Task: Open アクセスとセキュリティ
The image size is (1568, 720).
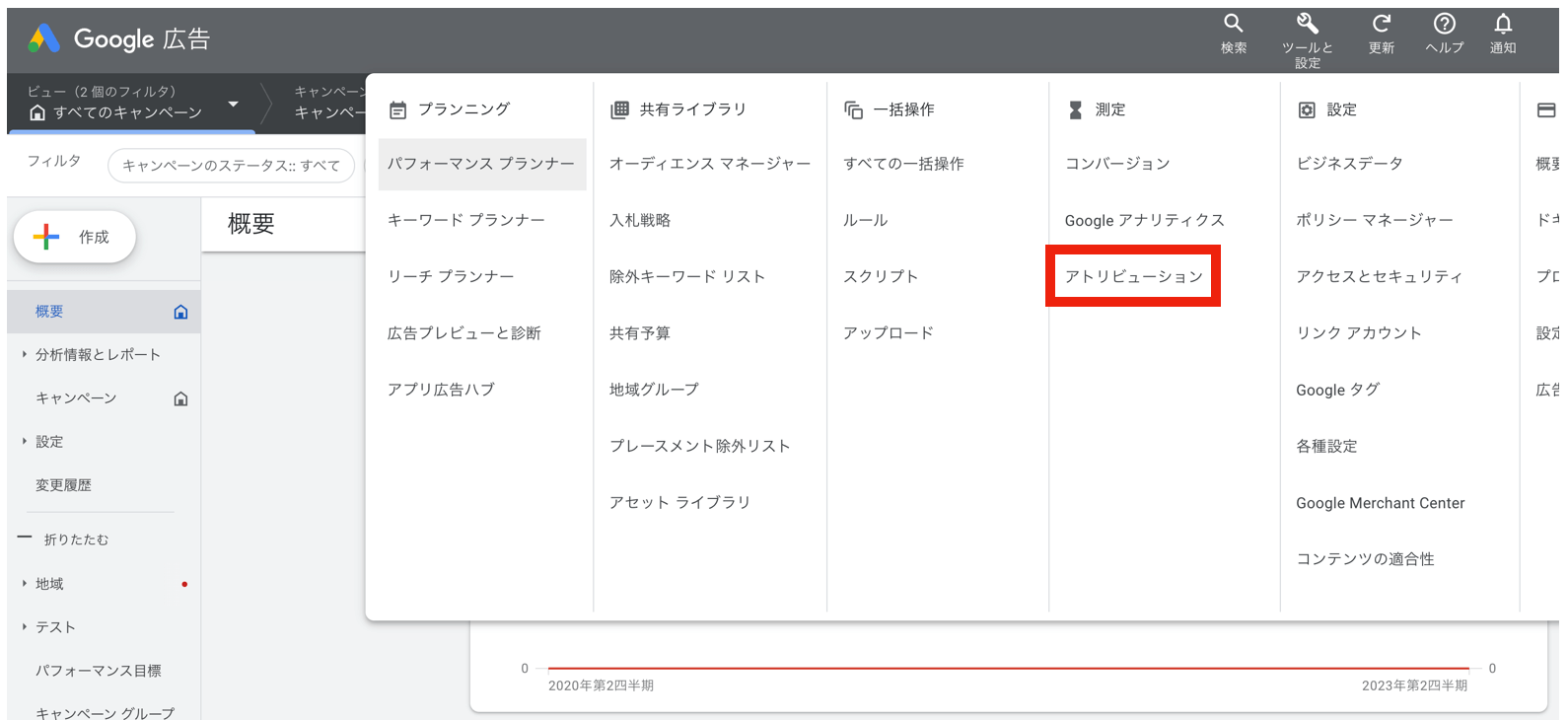Action: point(1379,276)
